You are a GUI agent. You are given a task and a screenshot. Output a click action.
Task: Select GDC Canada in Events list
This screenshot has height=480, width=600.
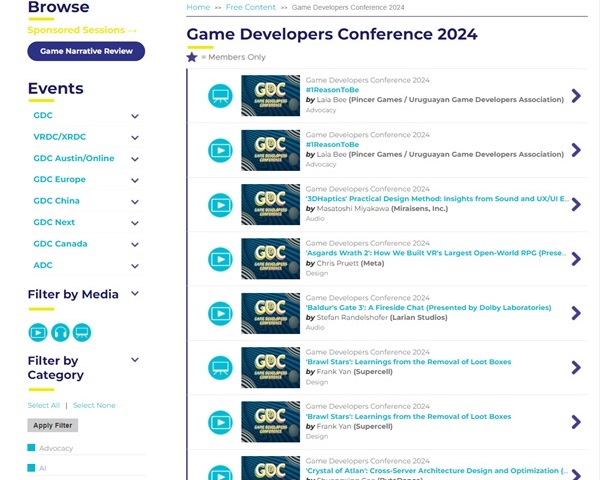[x=60, y=244]
